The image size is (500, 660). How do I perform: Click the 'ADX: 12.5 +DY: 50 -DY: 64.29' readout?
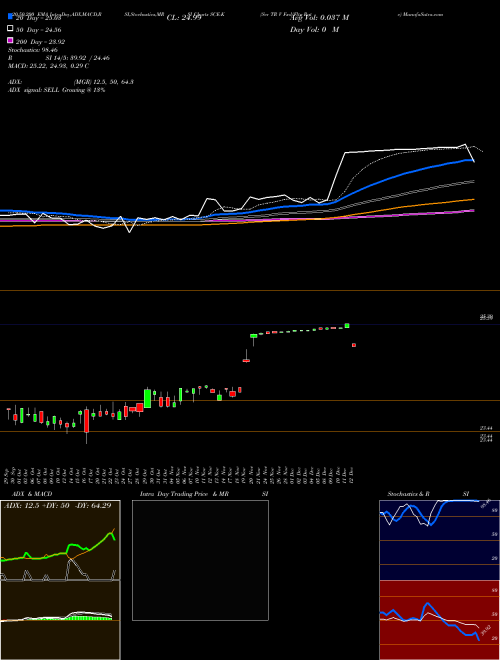point(58,506)
